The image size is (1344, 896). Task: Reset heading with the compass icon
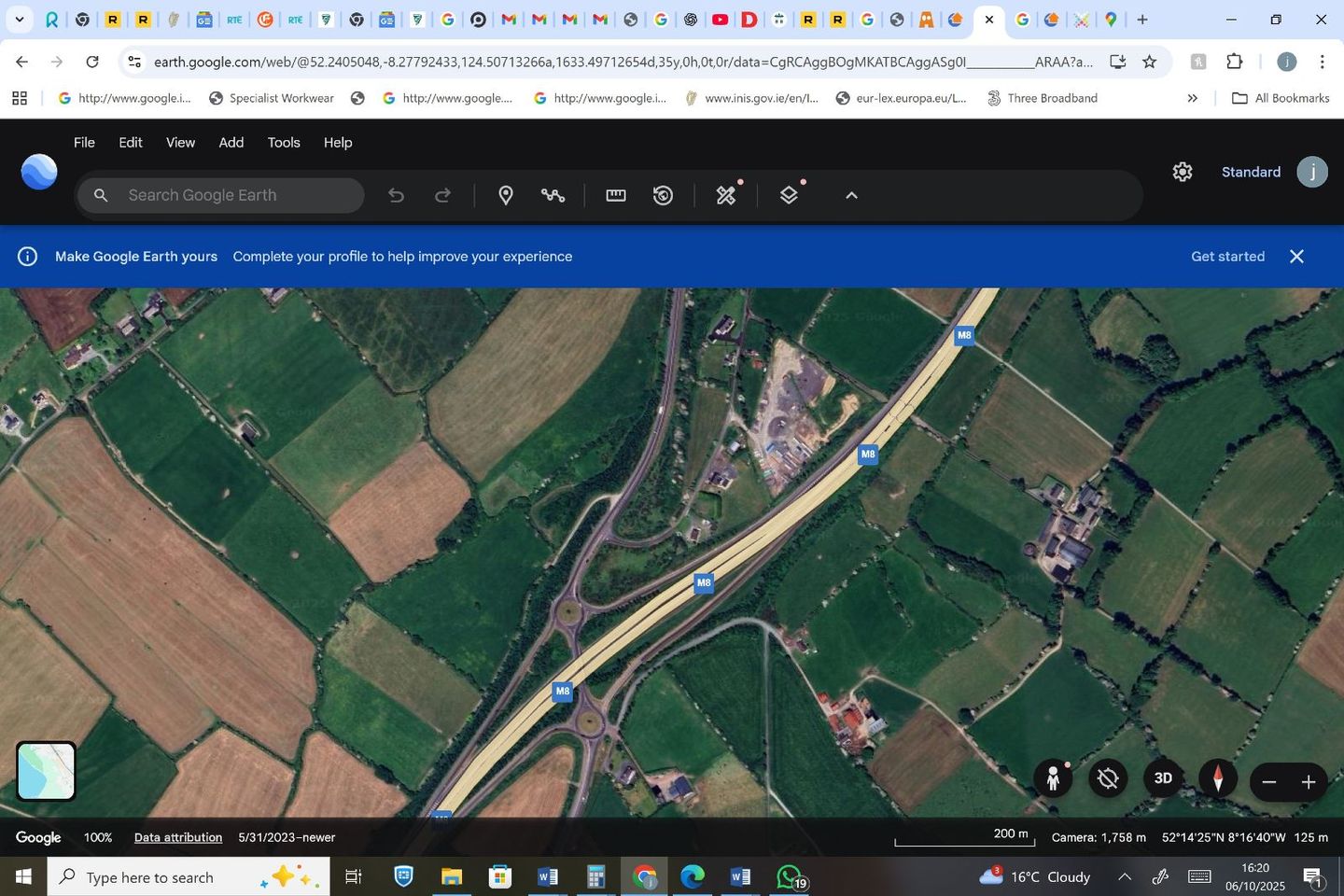point(1217,778)
